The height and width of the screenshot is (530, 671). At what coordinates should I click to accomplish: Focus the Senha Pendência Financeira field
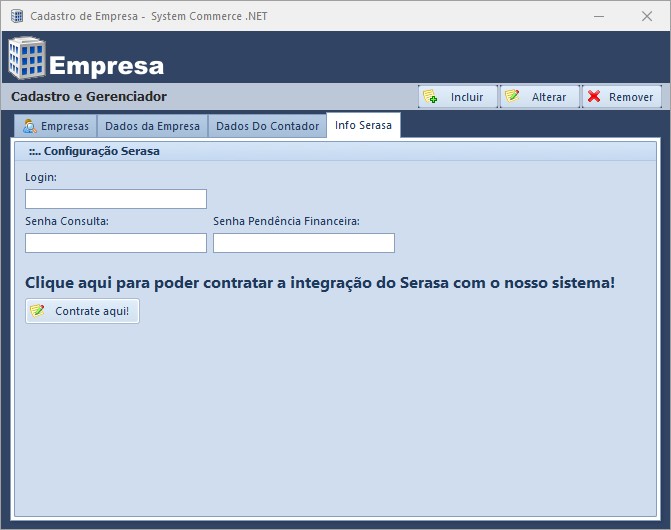(304, 243)
